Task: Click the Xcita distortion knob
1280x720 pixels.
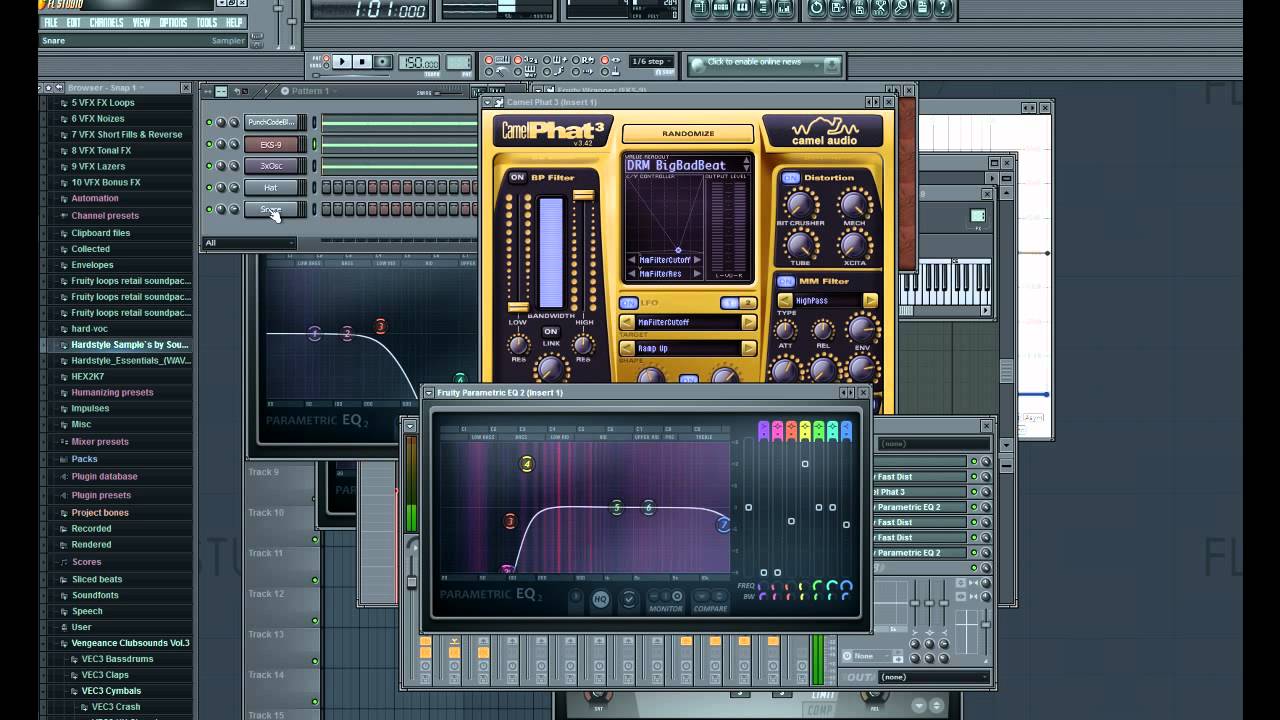Action: coord(854,244)
